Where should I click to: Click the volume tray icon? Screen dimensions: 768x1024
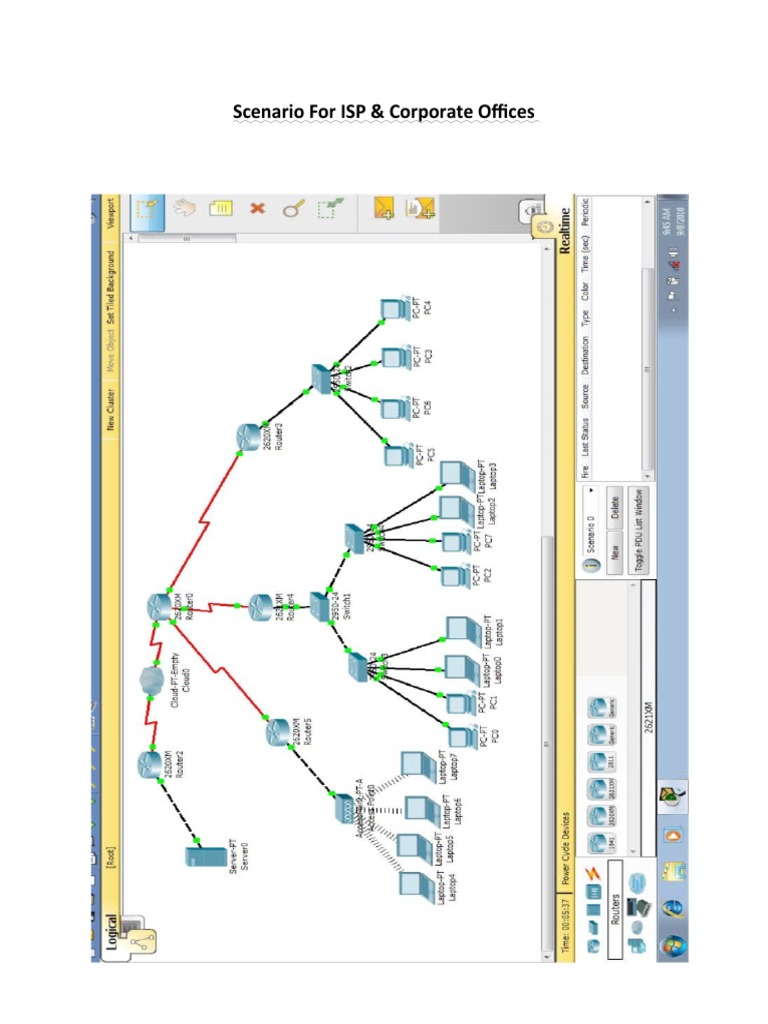pyautogui.click(x=673, y=252)
